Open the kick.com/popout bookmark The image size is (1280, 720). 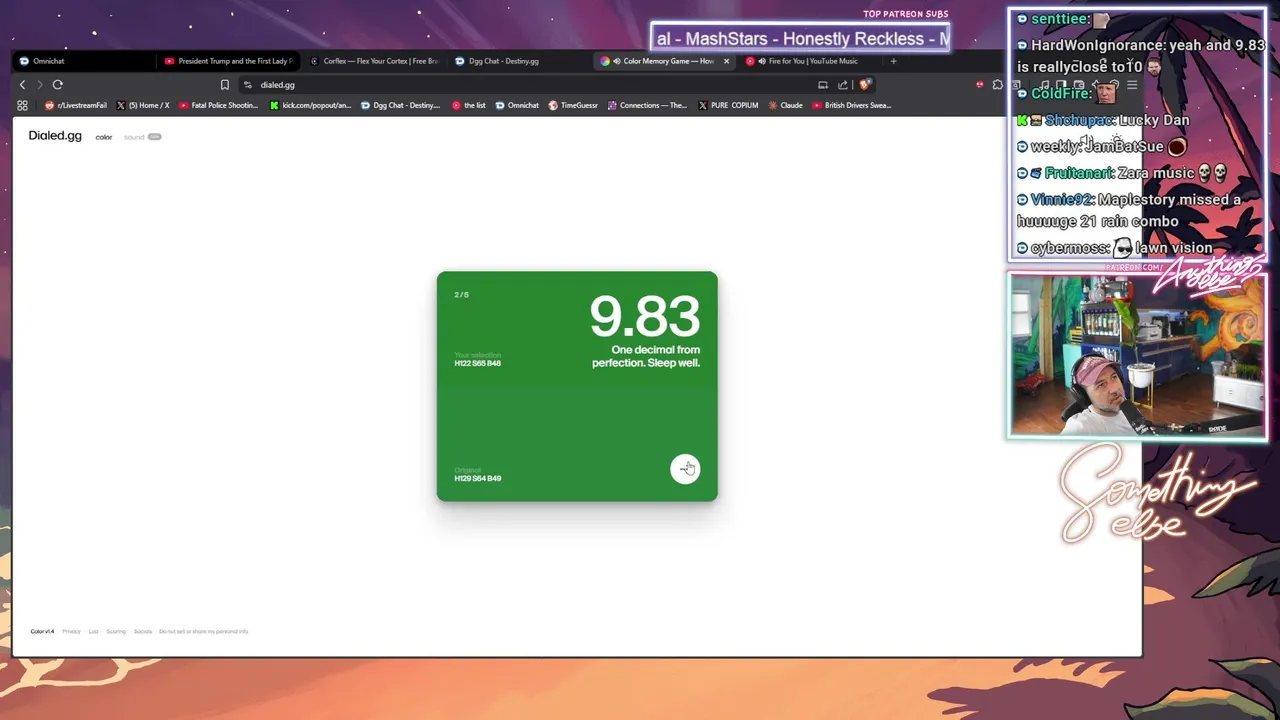coord(311,105)
